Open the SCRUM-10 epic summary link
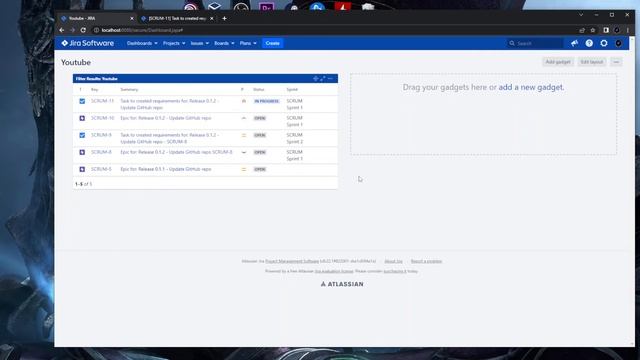640x360 pixels. pyautogui.click(x=166, y=118)
